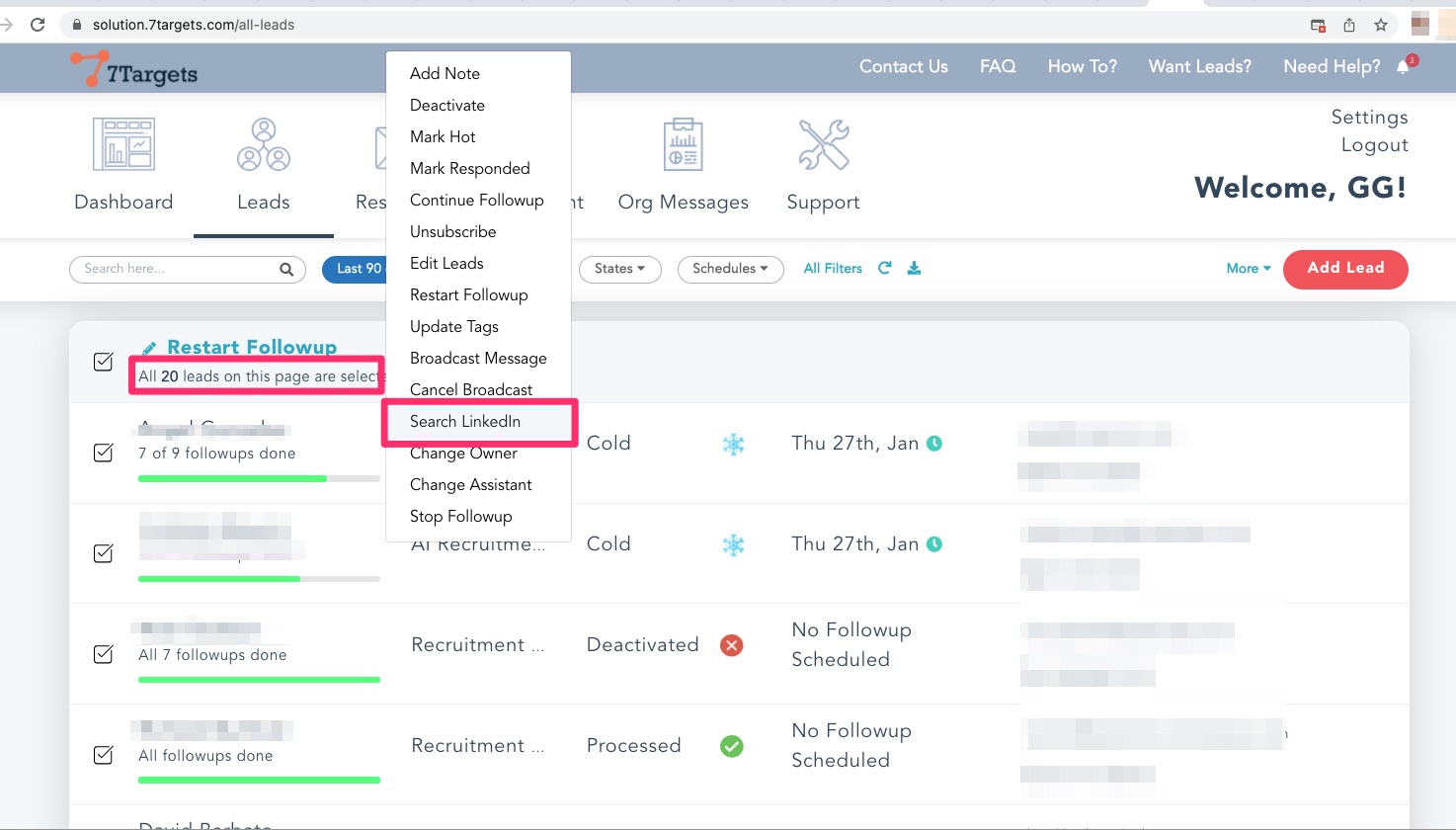
Task: Click the search magnifier icon
Action: point(286,269)
